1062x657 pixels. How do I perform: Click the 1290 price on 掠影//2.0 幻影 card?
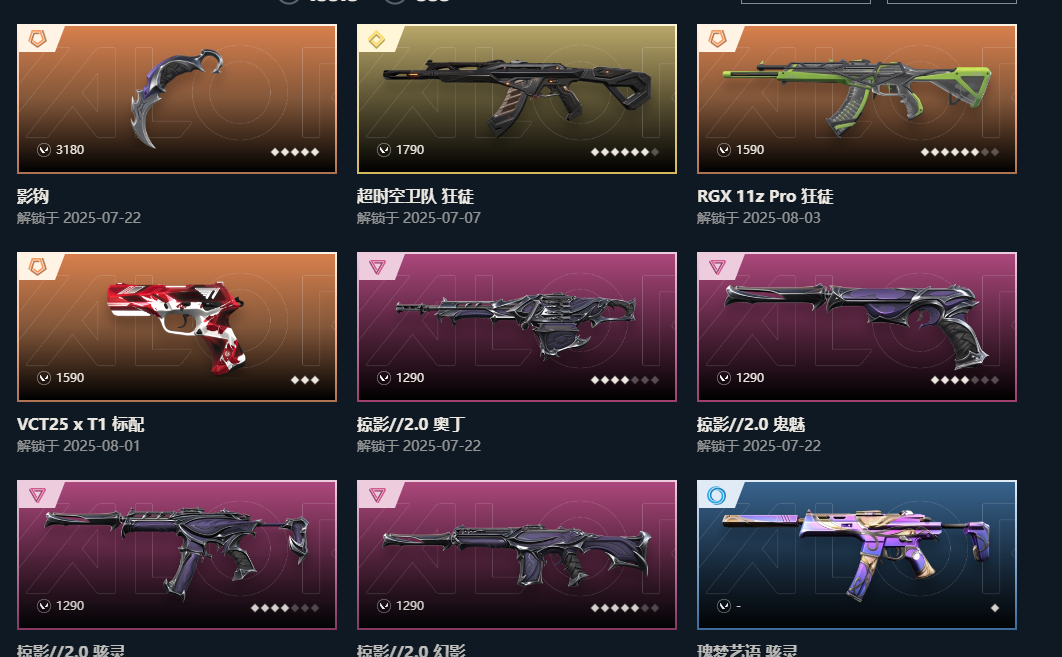(x=410, y=606)
